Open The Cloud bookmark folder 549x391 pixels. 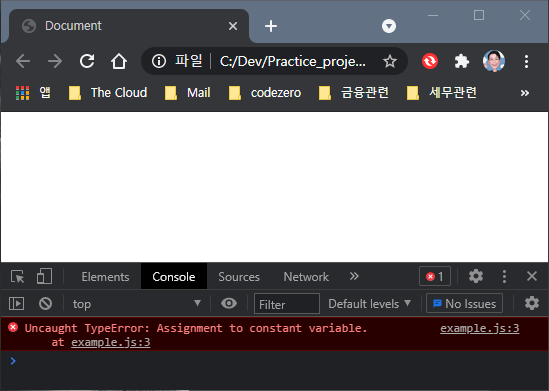[x=107, y=93]
